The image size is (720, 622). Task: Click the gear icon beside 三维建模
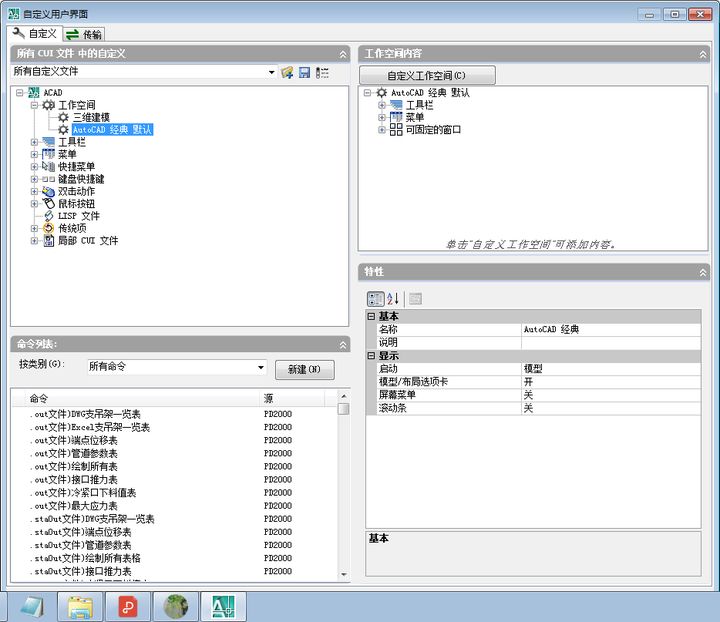click(63, 118)
